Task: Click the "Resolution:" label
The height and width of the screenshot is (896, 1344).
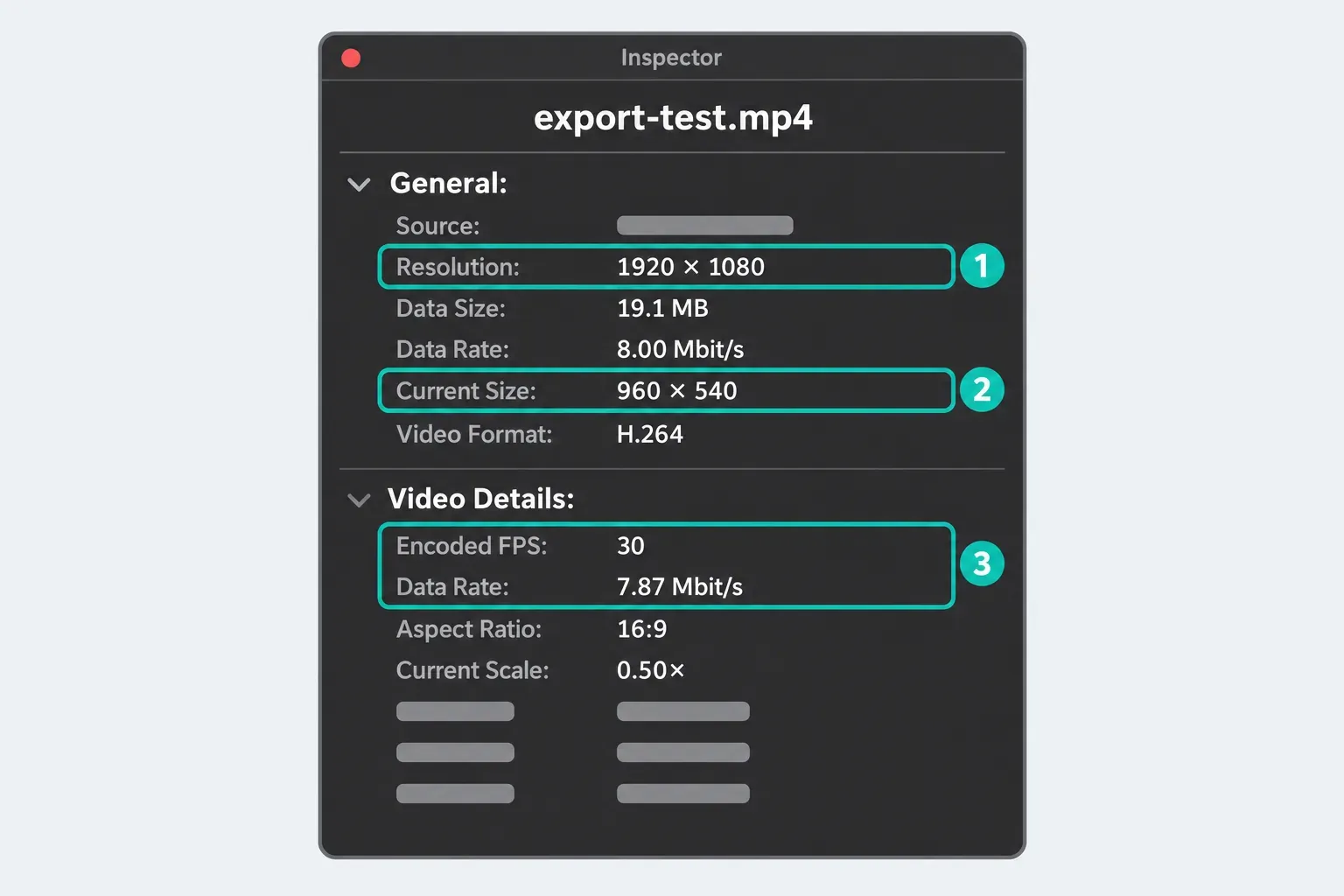Action: click(x=458, y=267)
